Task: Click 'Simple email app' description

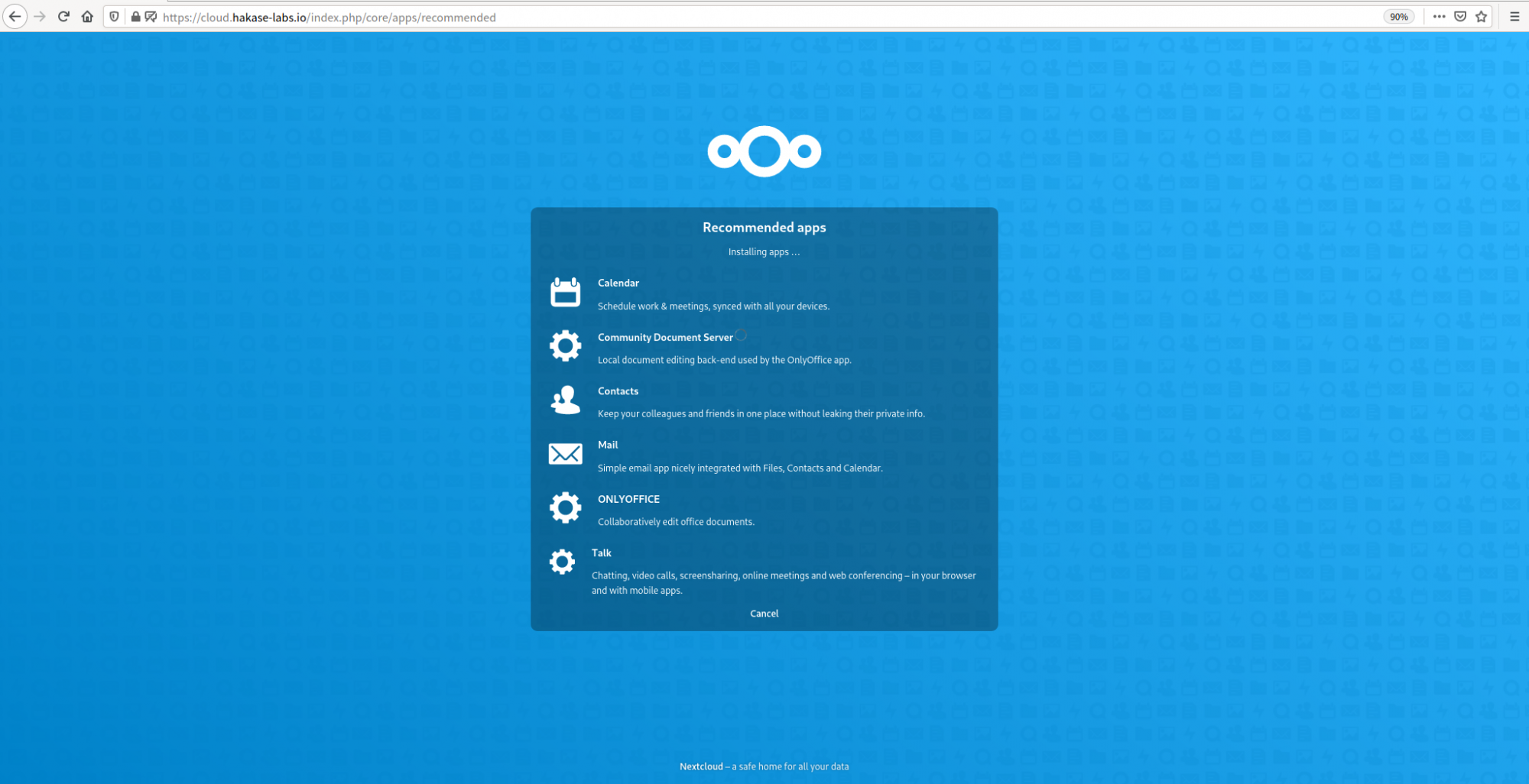Action: click(740, 468)
